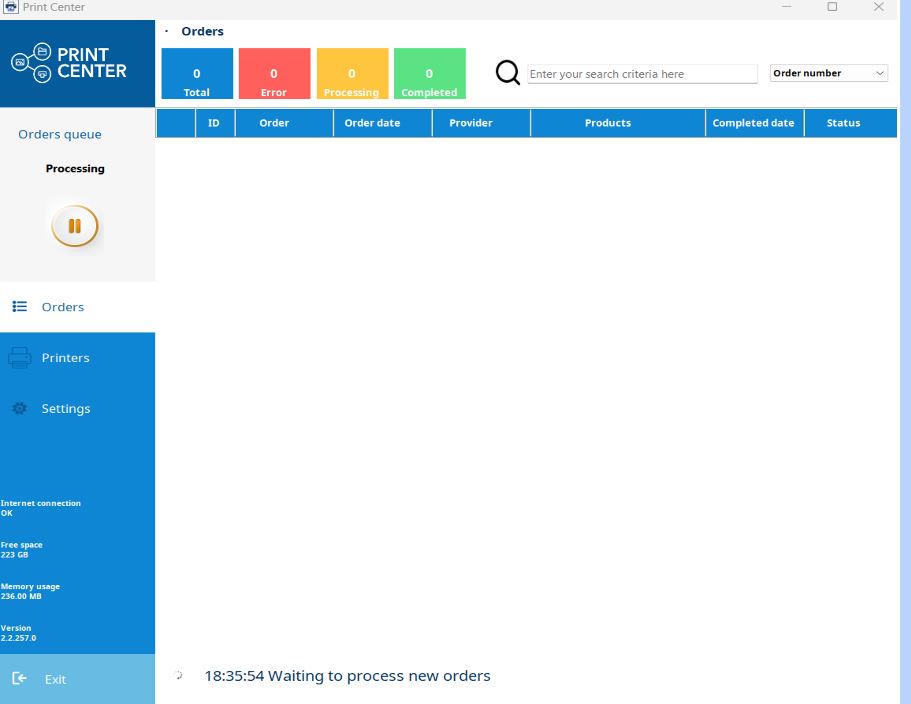Focus the search criteria input field
Screen dimensions: 911x704
[642, 74]
